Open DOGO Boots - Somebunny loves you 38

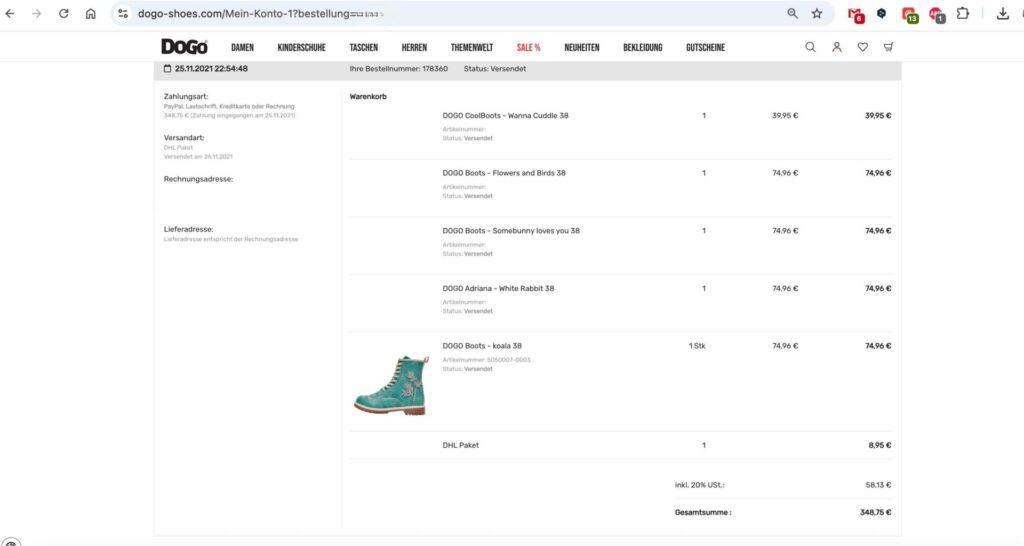511,231
